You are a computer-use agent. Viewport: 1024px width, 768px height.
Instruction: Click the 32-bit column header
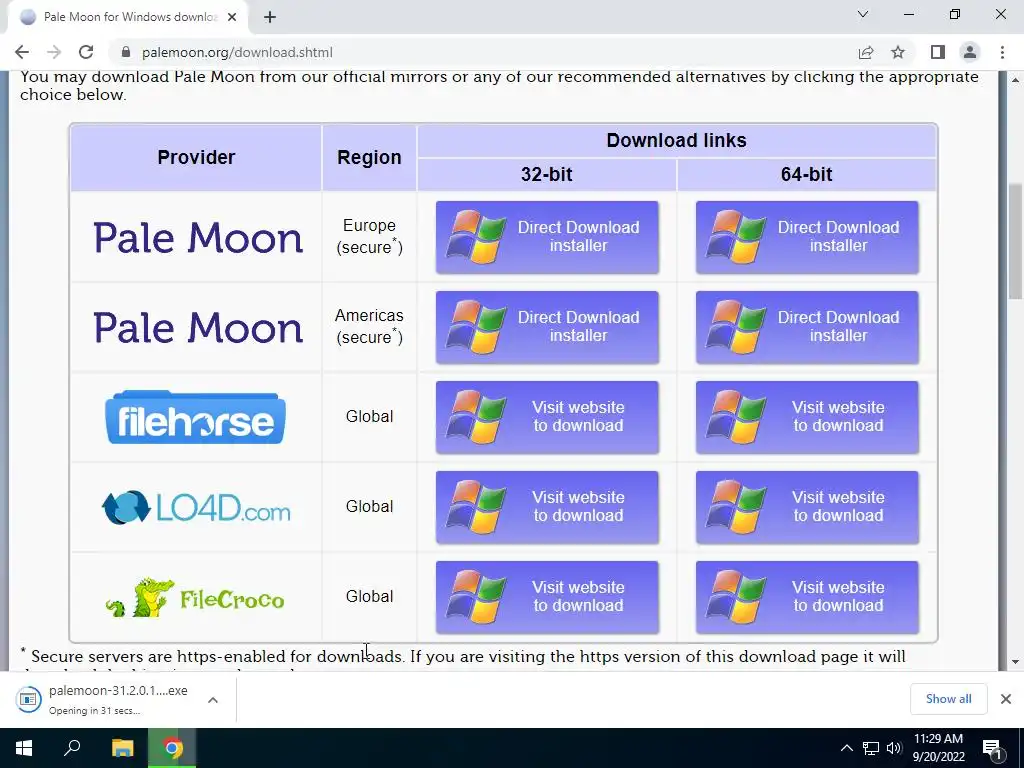[x=547, y=174]
